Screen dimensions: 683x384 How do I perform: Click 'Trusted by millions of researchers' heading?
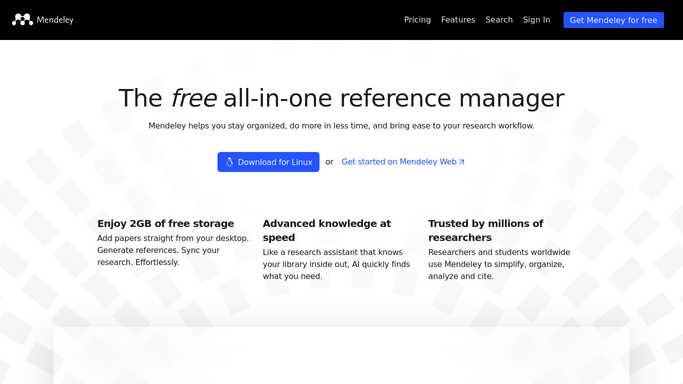[x=486, y=230]
